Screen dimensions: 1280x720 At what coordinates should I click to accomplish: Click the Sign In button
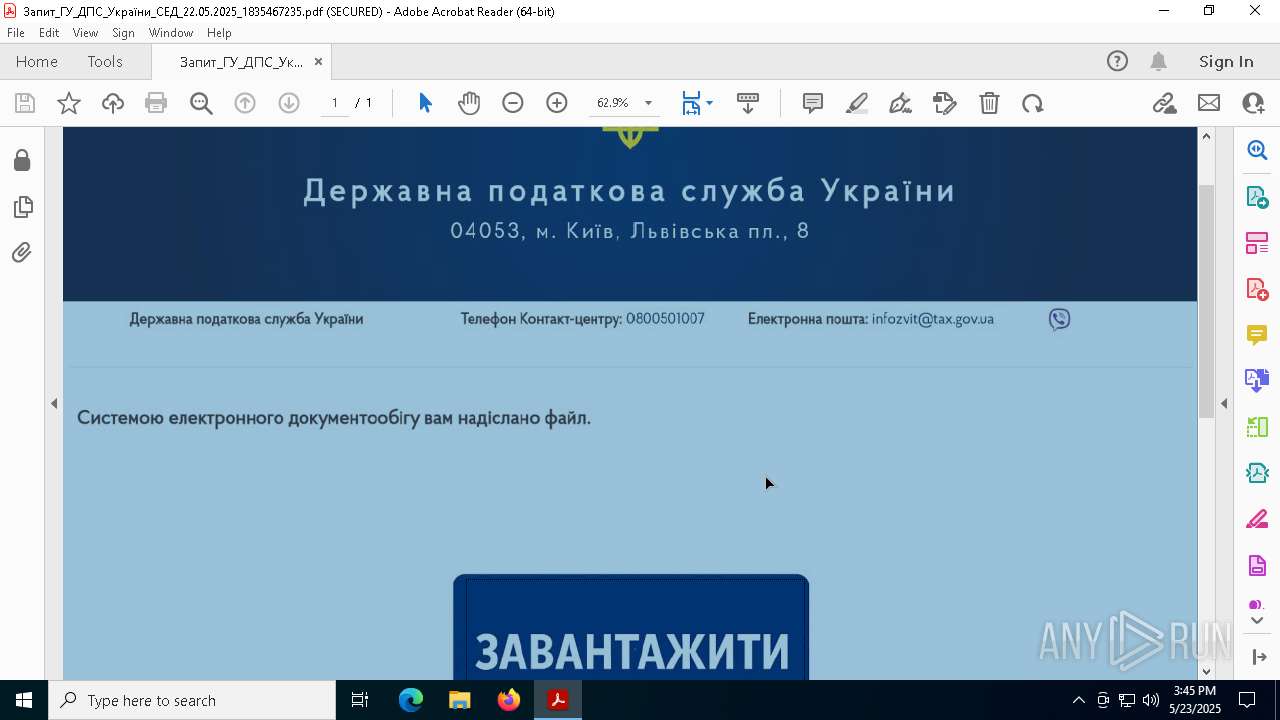coord(1226,61)
